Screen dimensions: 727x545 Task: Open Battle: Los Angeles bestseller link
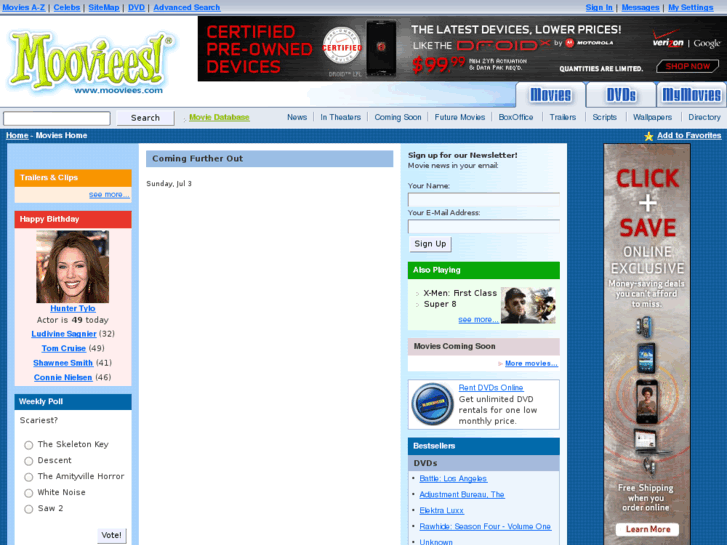coord(453,479)
